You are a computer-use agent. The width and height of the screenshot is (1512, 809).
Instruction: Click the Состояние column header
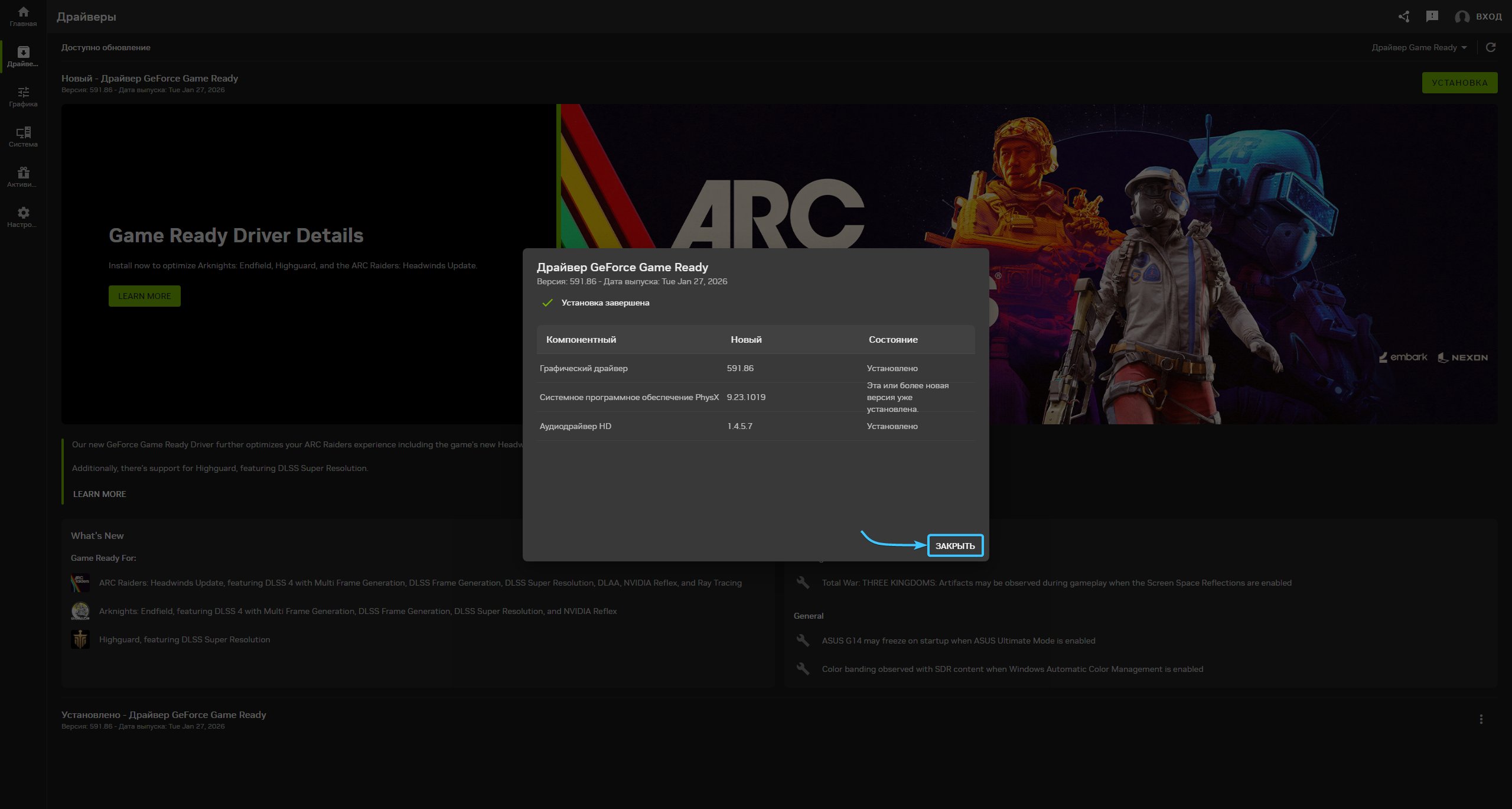893,340
